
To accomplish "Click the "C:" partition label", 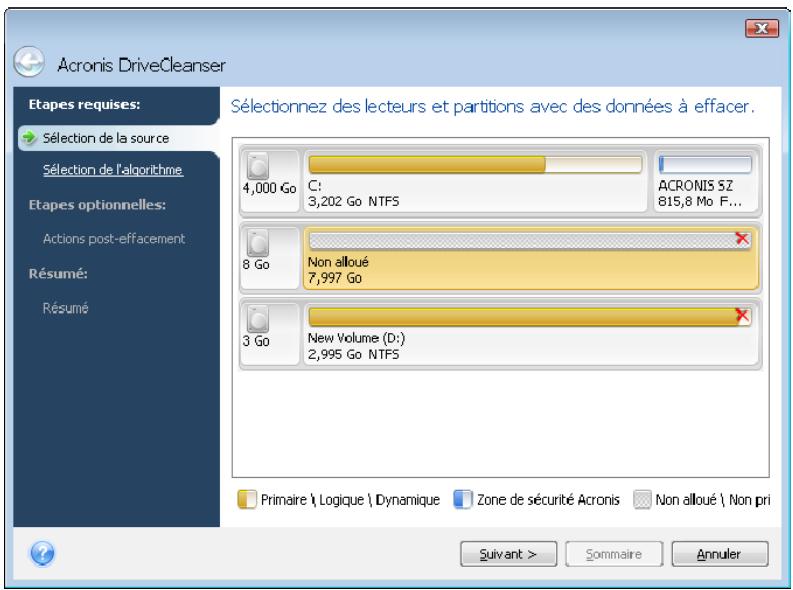I will click(315, 186).
